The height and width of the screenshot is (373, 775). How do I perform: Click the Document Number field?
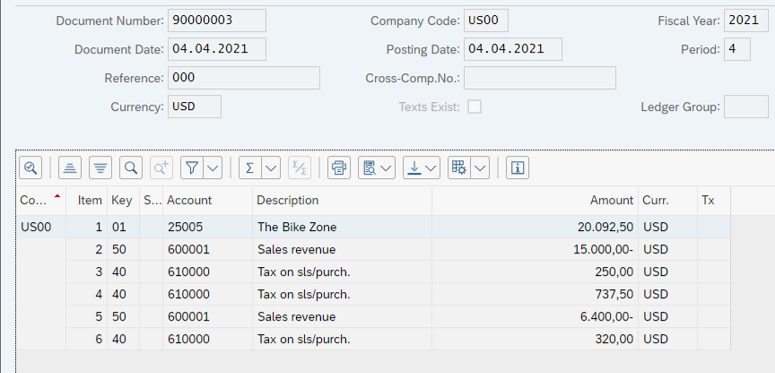click(x=217, y=20)
